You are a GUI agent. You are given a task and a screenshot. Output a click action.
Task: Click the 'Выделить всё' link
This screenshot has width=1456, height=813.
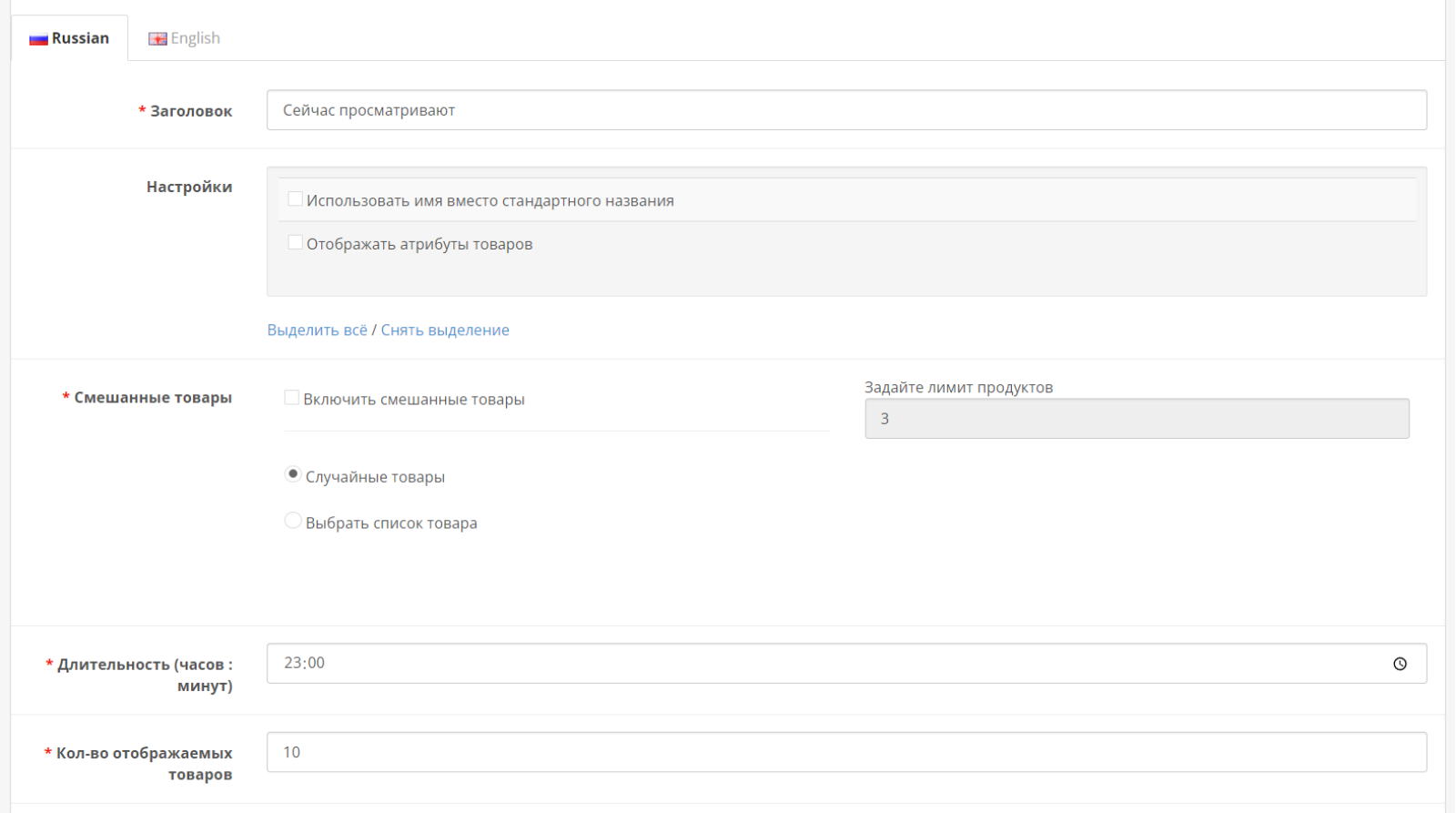click(x=318, y=330)
